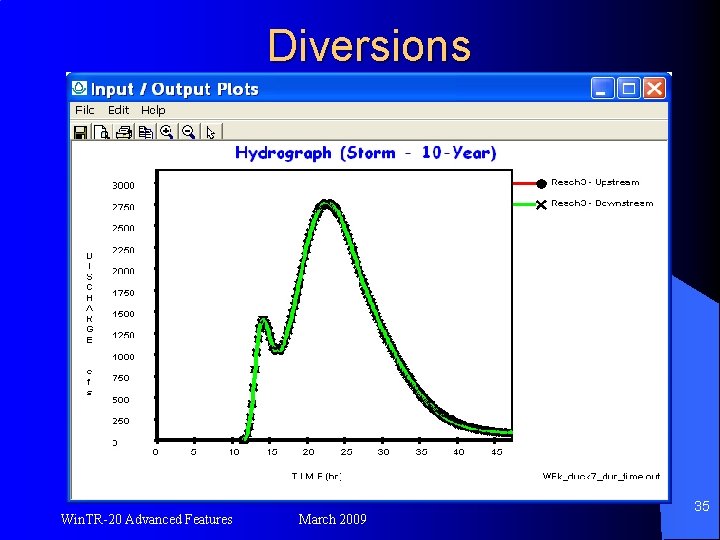Click the output file name below the chart

coord(601,476)
